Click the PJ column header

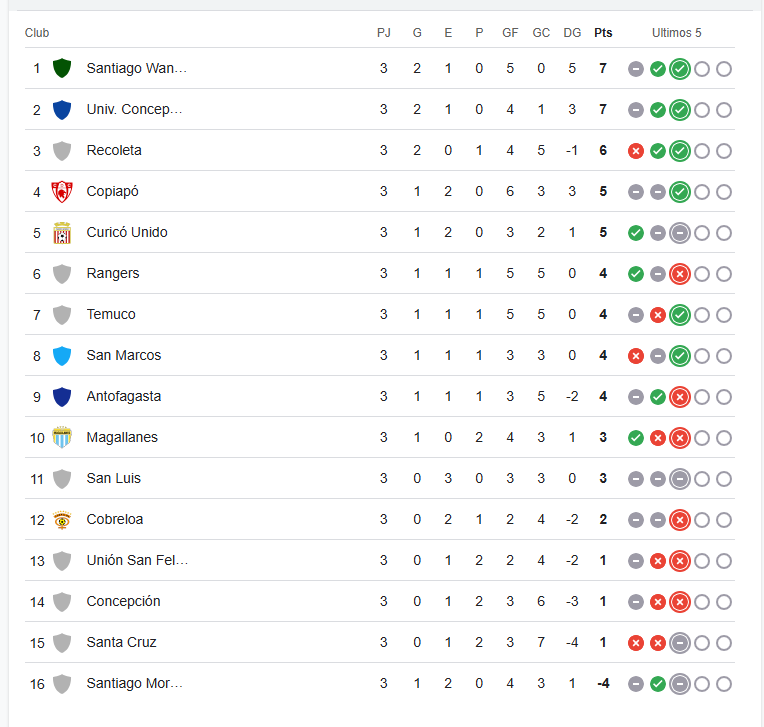point(383,33)
